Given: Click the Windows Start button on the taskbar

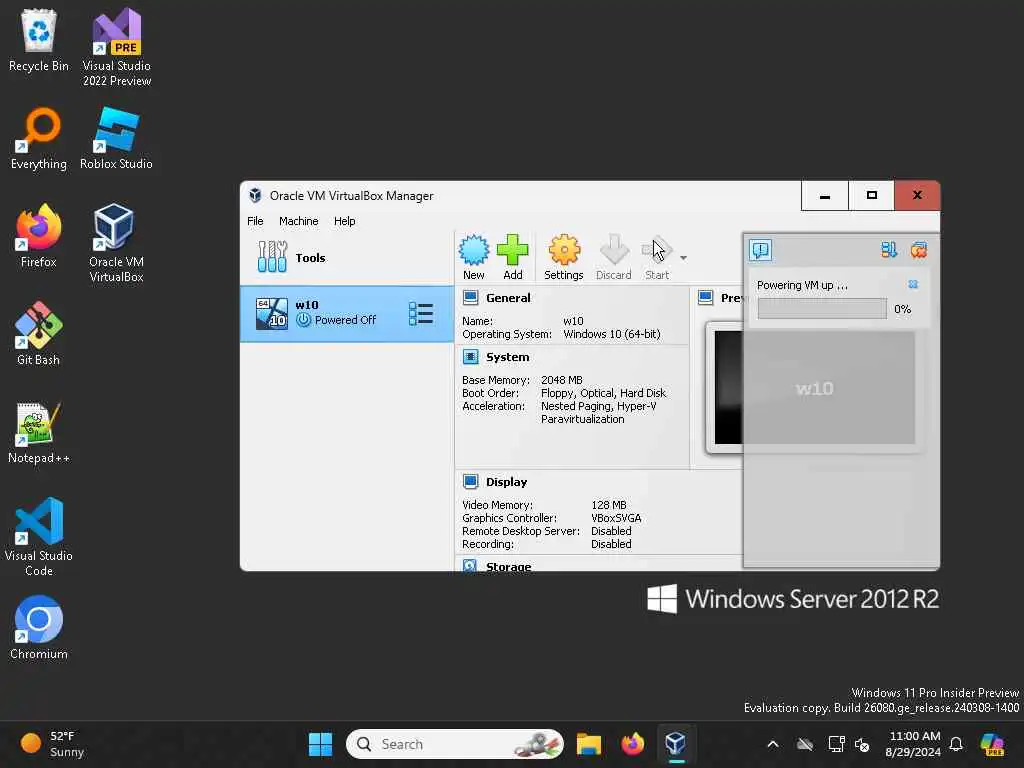Looking at the screenshot, I should pos(320,744).
